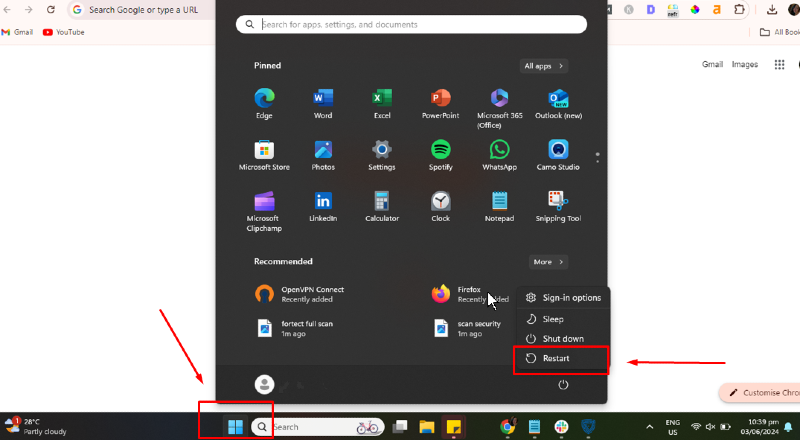Open Chrome extensions puzzle icon
The width and height of the screenshot is (800, 440).
tap(739, 9)
